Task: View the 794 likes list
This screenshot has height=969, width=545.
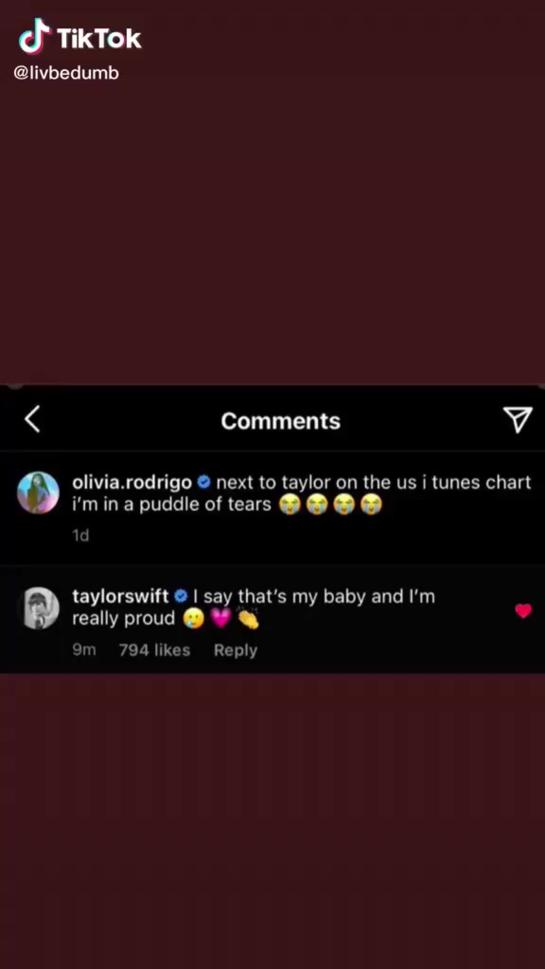Action: point(154,650)
